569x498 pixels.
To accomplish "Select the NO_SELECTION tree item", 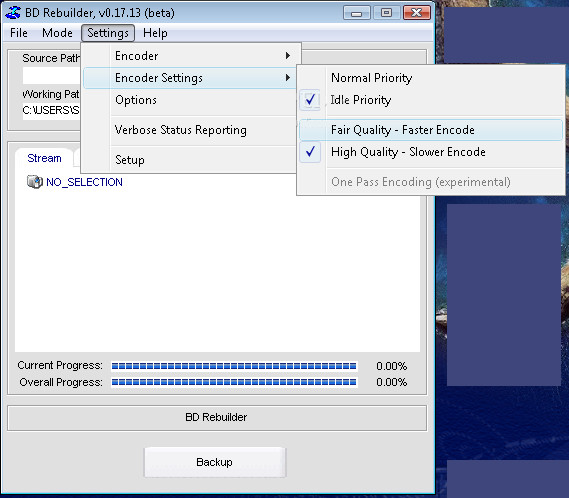I will pyautogui.click(x=84, y=182).
